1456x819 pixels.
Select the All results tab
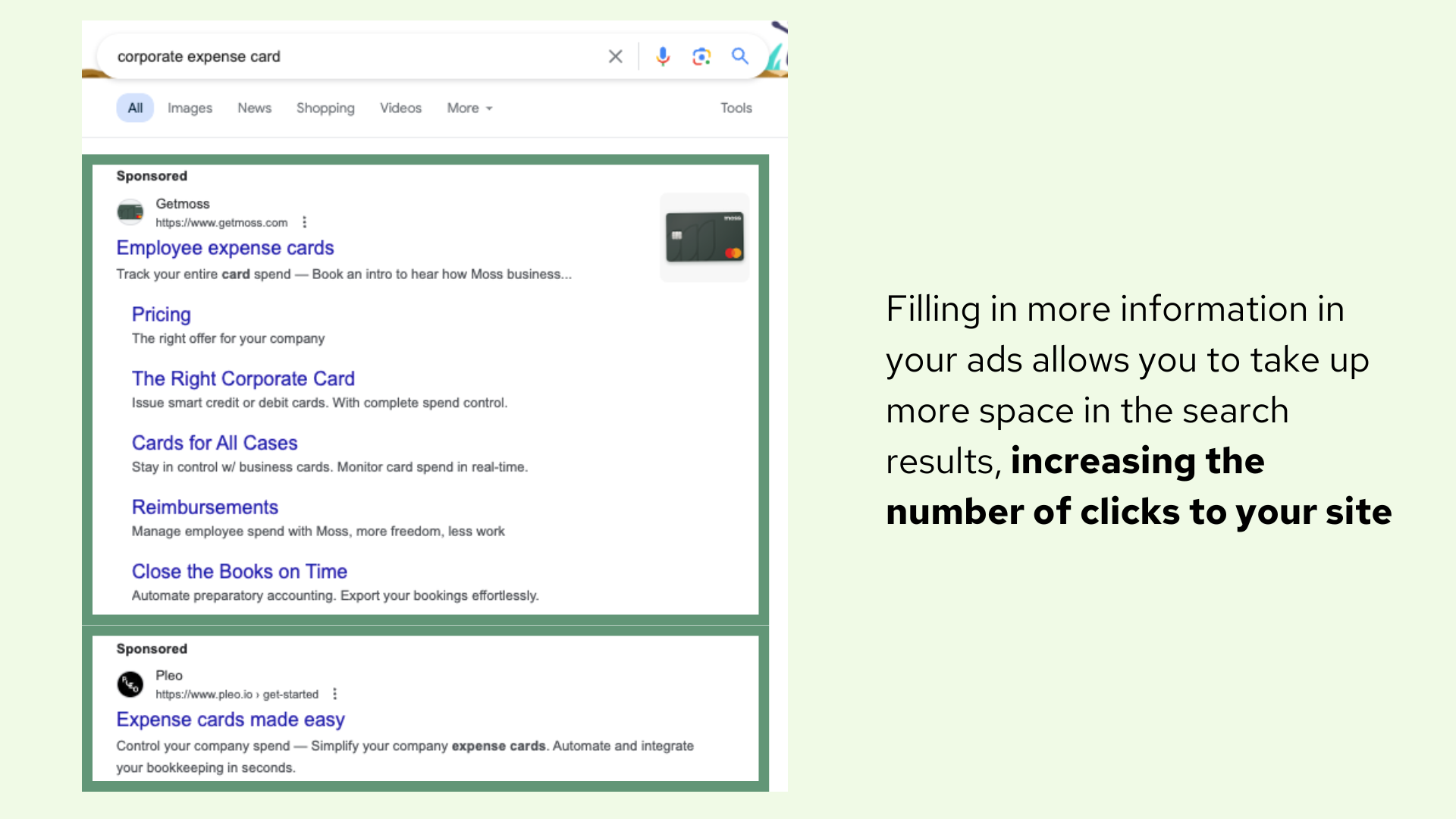(x=135, y=108)
